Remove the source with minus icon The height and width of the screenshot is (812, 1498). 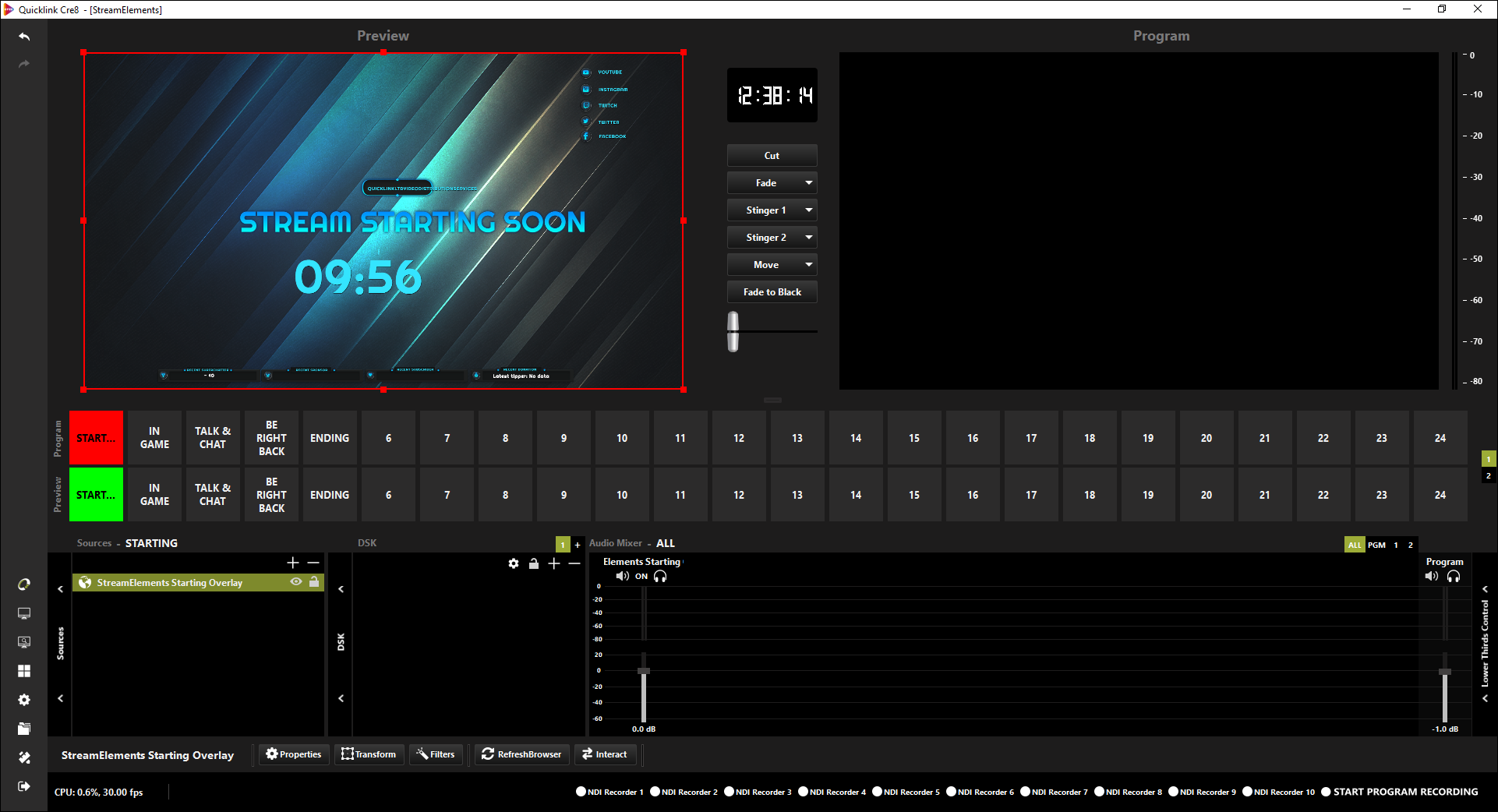point(313,563)
